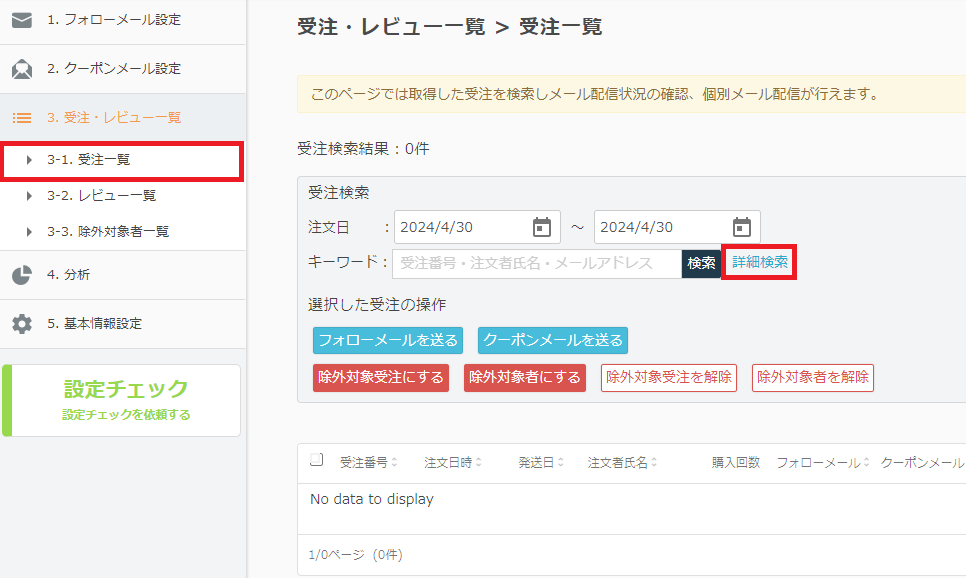966x578 pixels.
Task: Click the list icon beside 受注・レビュー一覧
Action: (22, 118)
